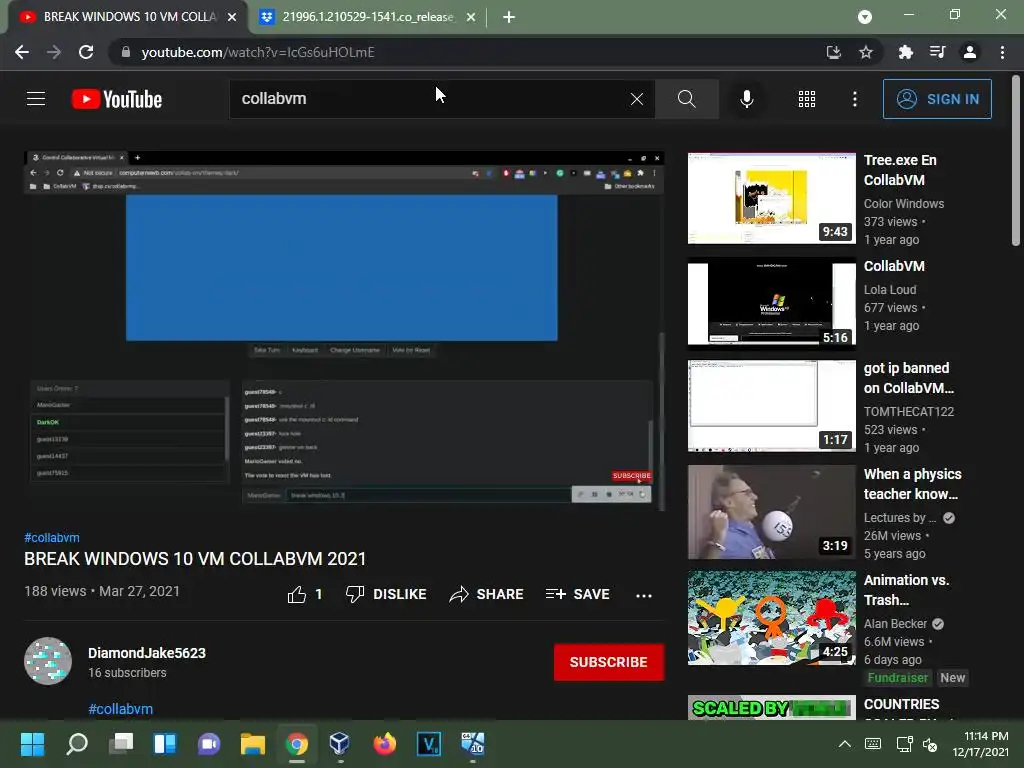Open the YouTube guide hamburger menu

(x=36, y=99)
